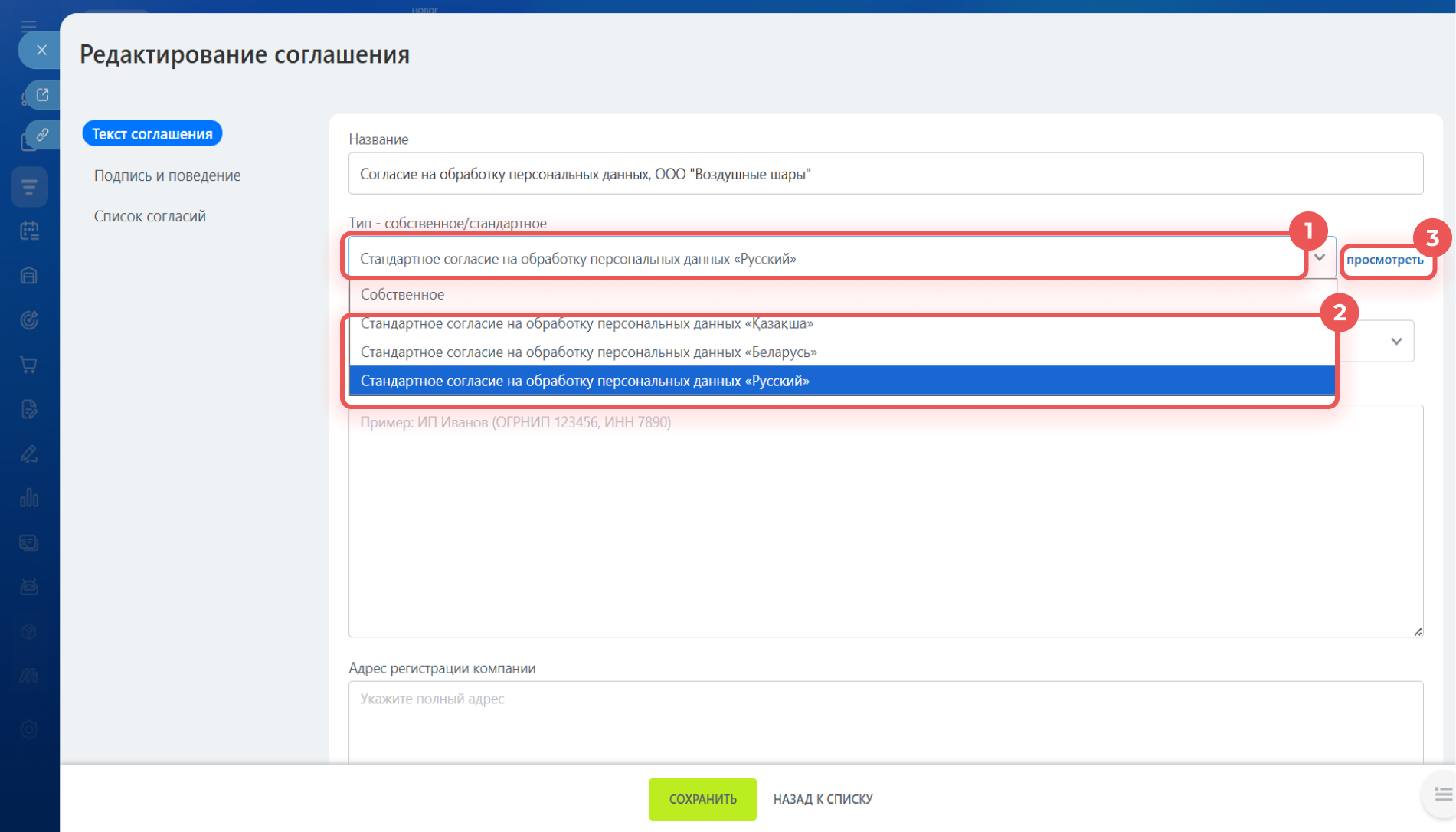This screenshot has width=1456, height=832.
Task: Open the contact card icon in sidebar
Action: point(29,542)
